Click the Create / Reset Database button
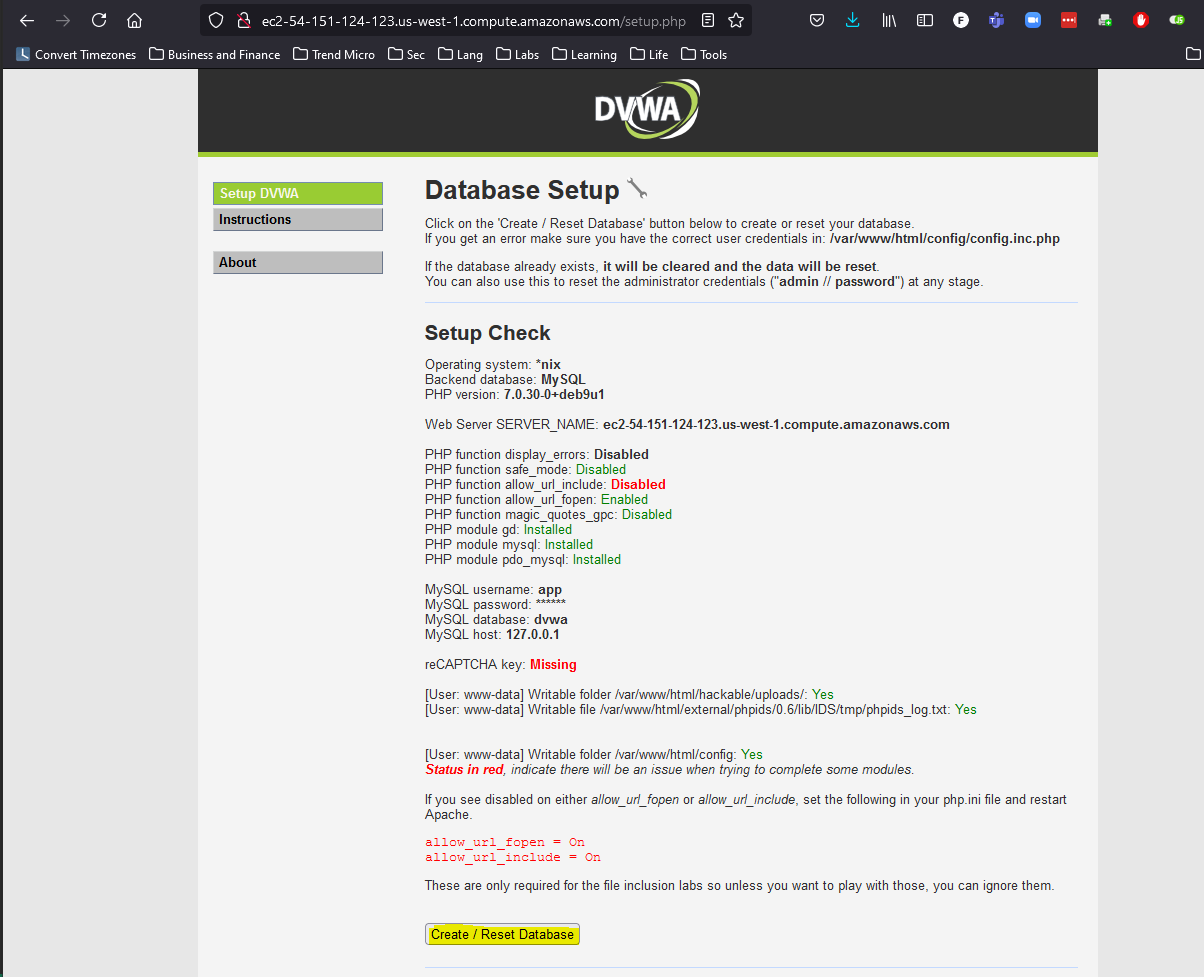 point(502,934)
